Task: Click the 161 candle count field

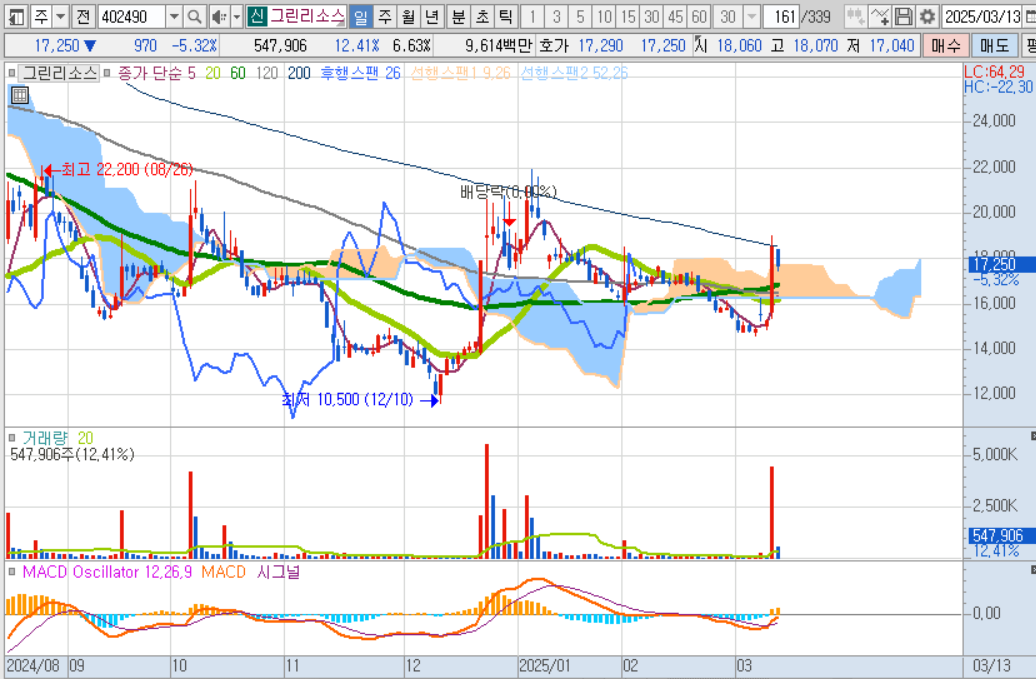Action: (782, 16)
